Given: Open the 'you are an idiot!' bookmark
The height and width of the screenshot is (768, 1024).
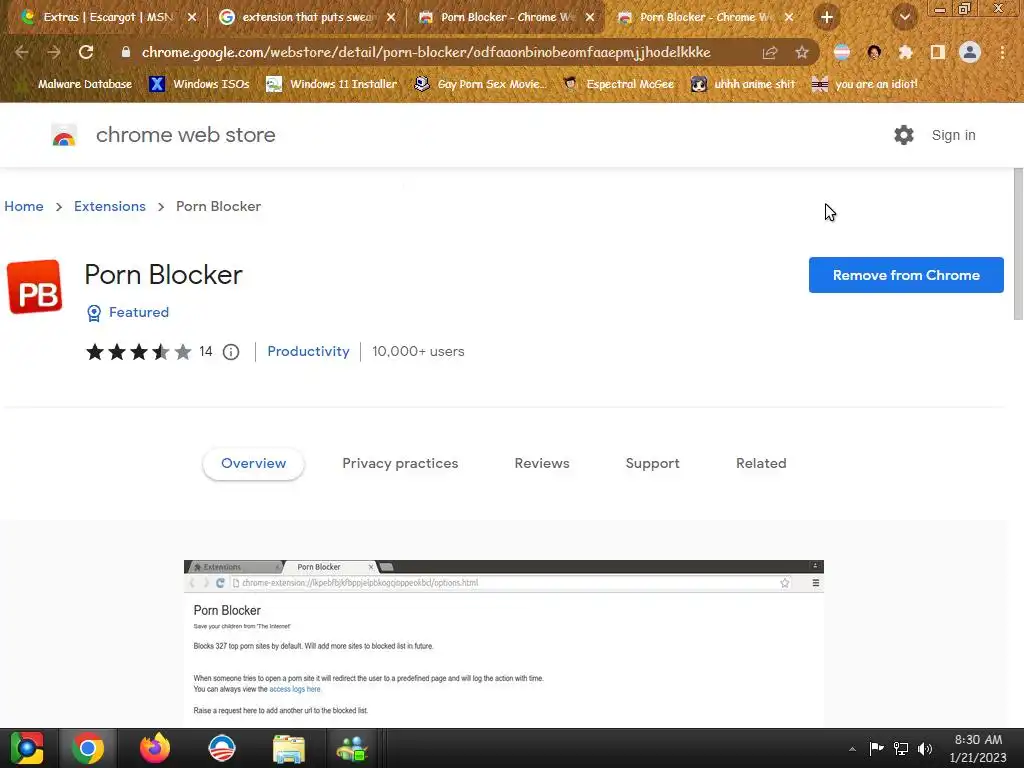Looking at the screenshot, I should pos(865,84).
